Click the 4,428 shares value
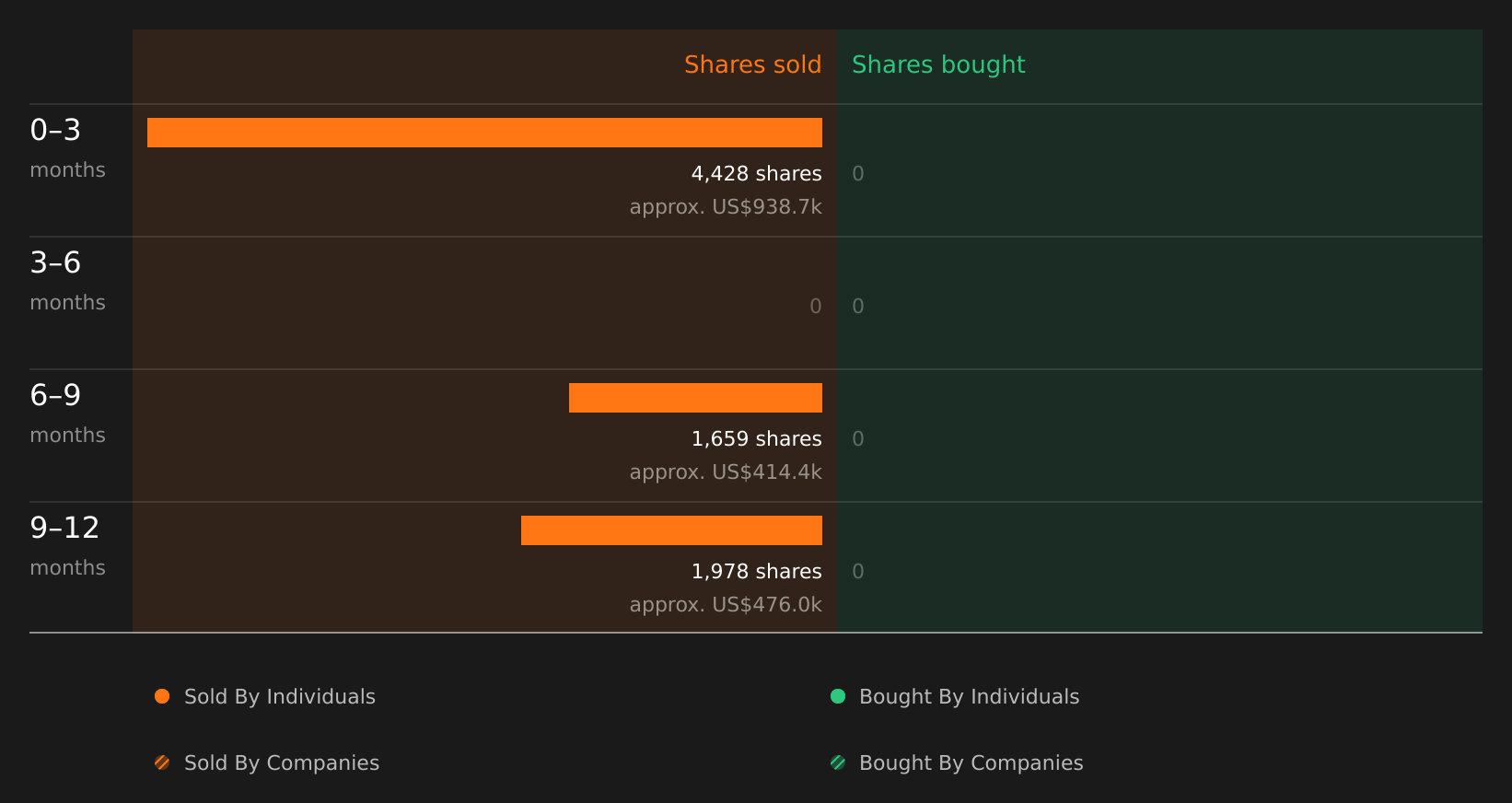This screenshot has height=803, width=1512. point(757,174)
